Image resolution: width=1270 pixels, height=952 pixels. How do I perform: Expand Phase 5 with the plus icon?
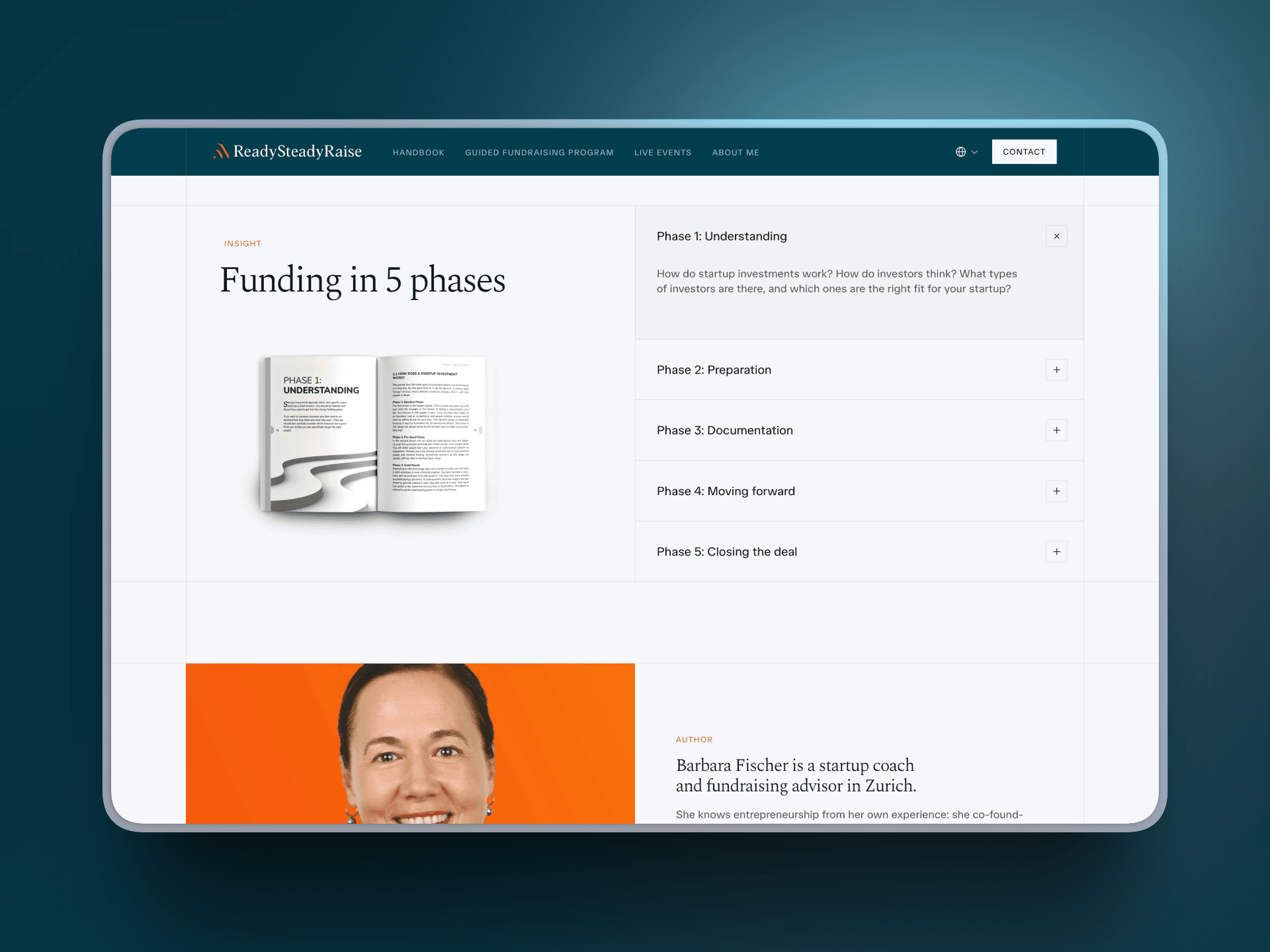(x=1056, y=551)
